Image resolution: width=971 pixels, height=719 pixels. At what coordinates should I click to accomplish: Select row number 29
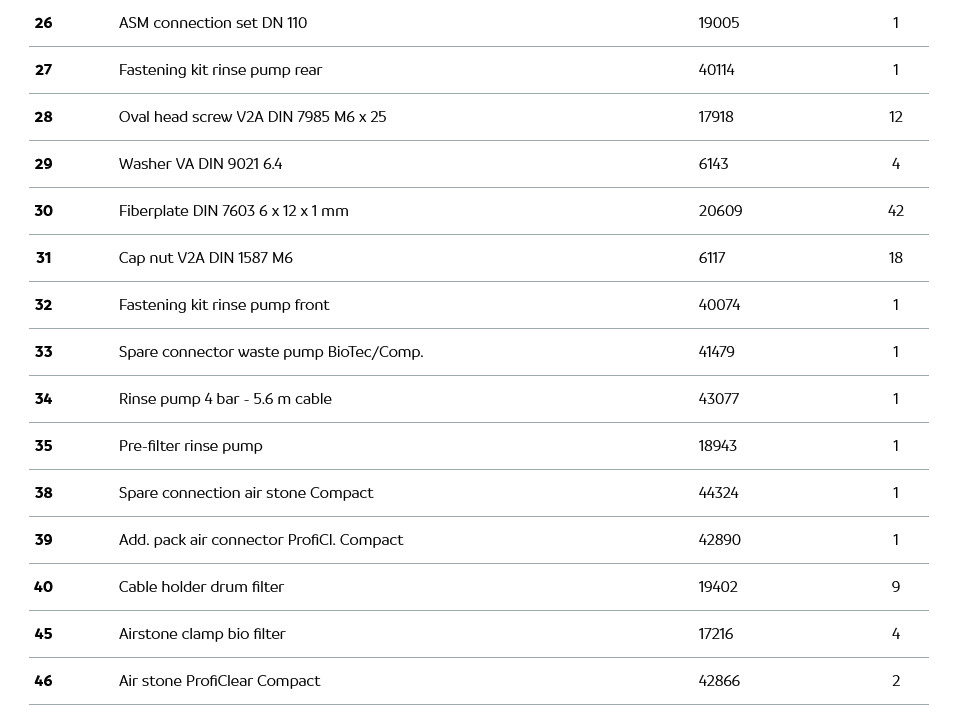(43, 164)
